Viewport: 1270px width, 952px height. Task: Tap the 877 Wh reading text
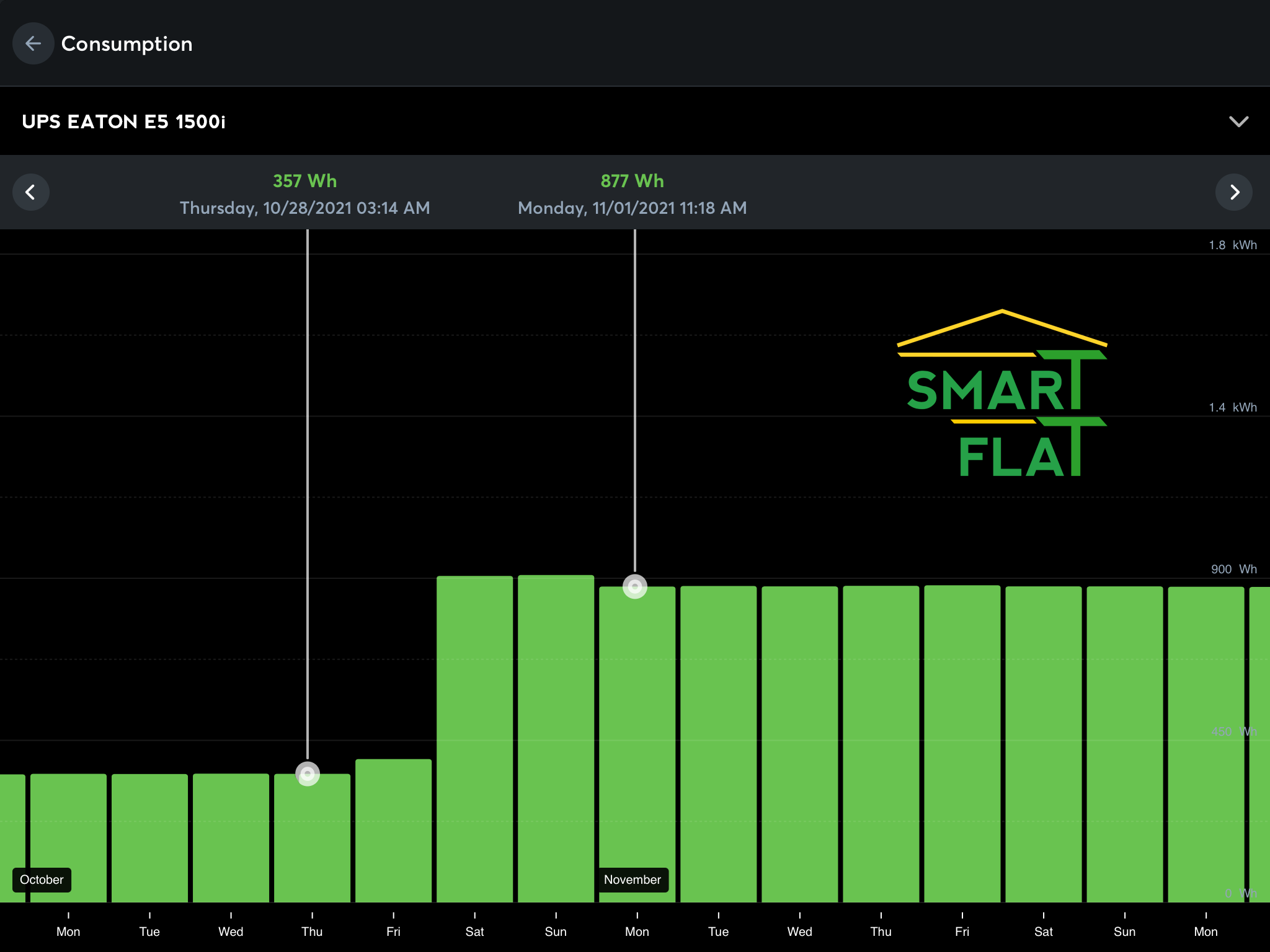632,181
